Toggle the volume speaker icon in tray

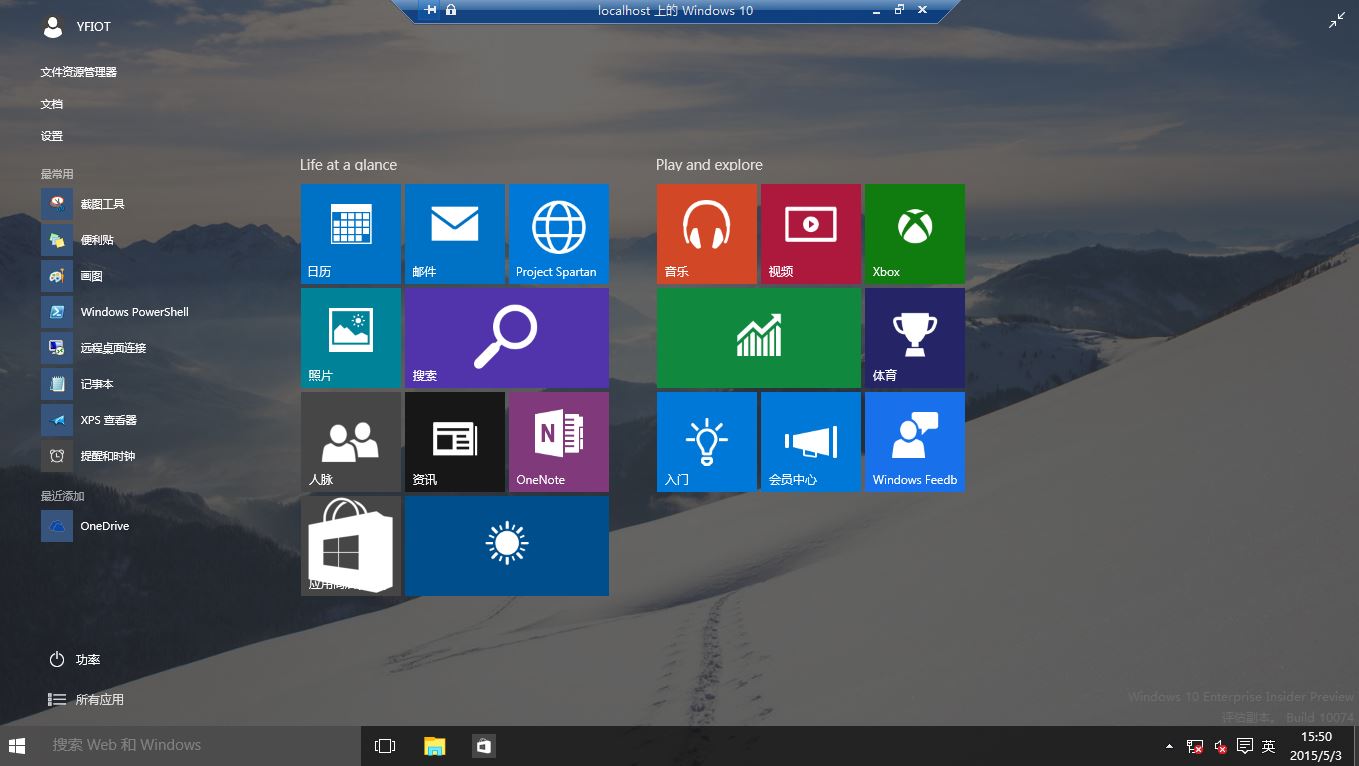tap(1220, 746)
